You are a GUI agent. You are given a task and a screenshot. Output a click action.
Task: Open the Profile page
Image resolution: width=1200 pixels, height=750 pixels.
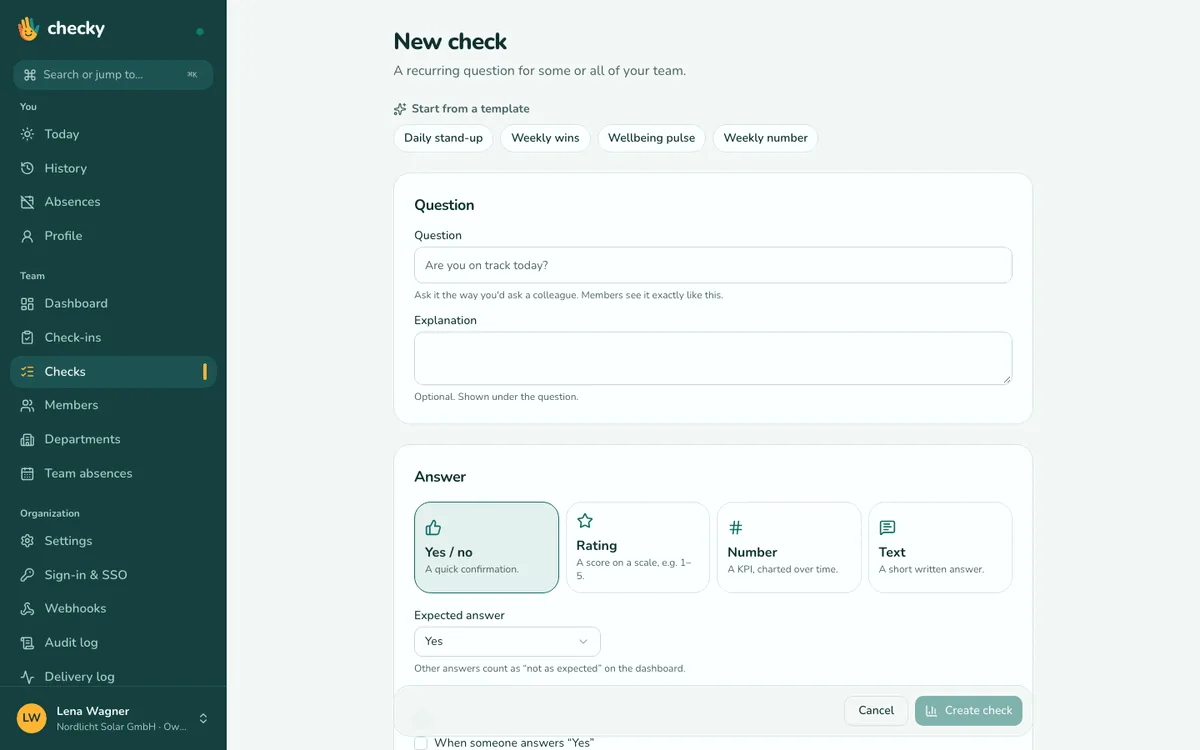click(x=113, y=236)
